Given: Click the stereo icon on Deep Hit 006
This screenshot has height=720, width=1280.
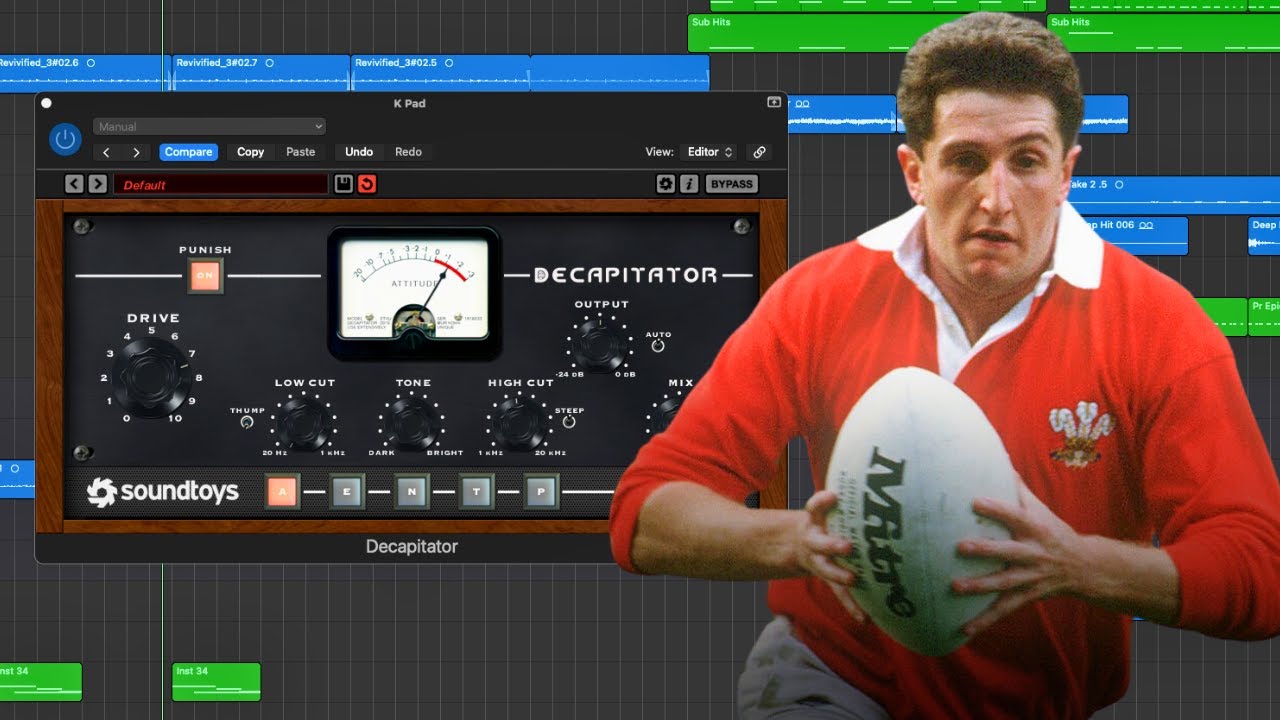Looking at the screenshot, I should coord(1146,226).
